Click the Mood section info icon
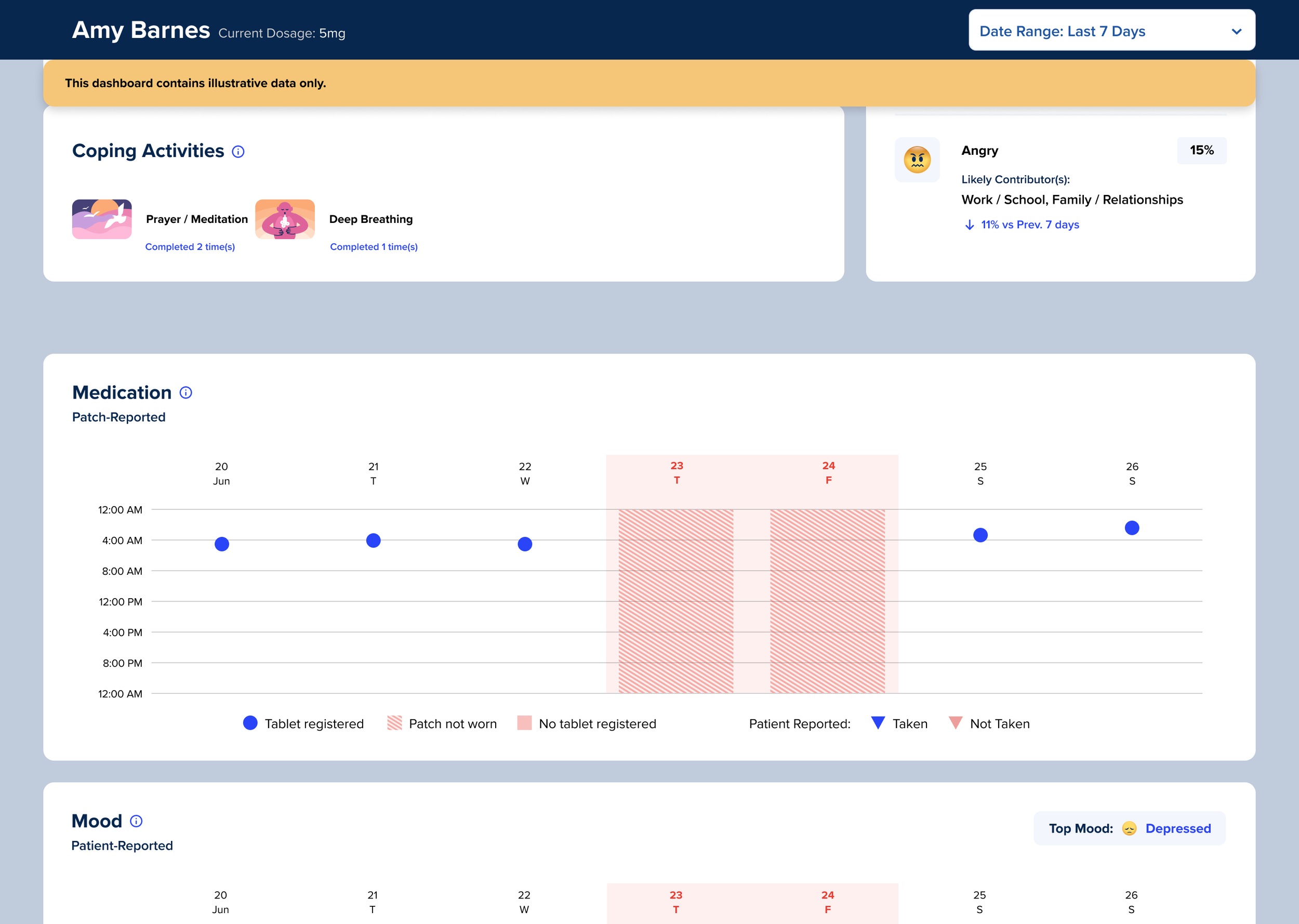Screen dimensions: 1299x924 pos(136,821)
